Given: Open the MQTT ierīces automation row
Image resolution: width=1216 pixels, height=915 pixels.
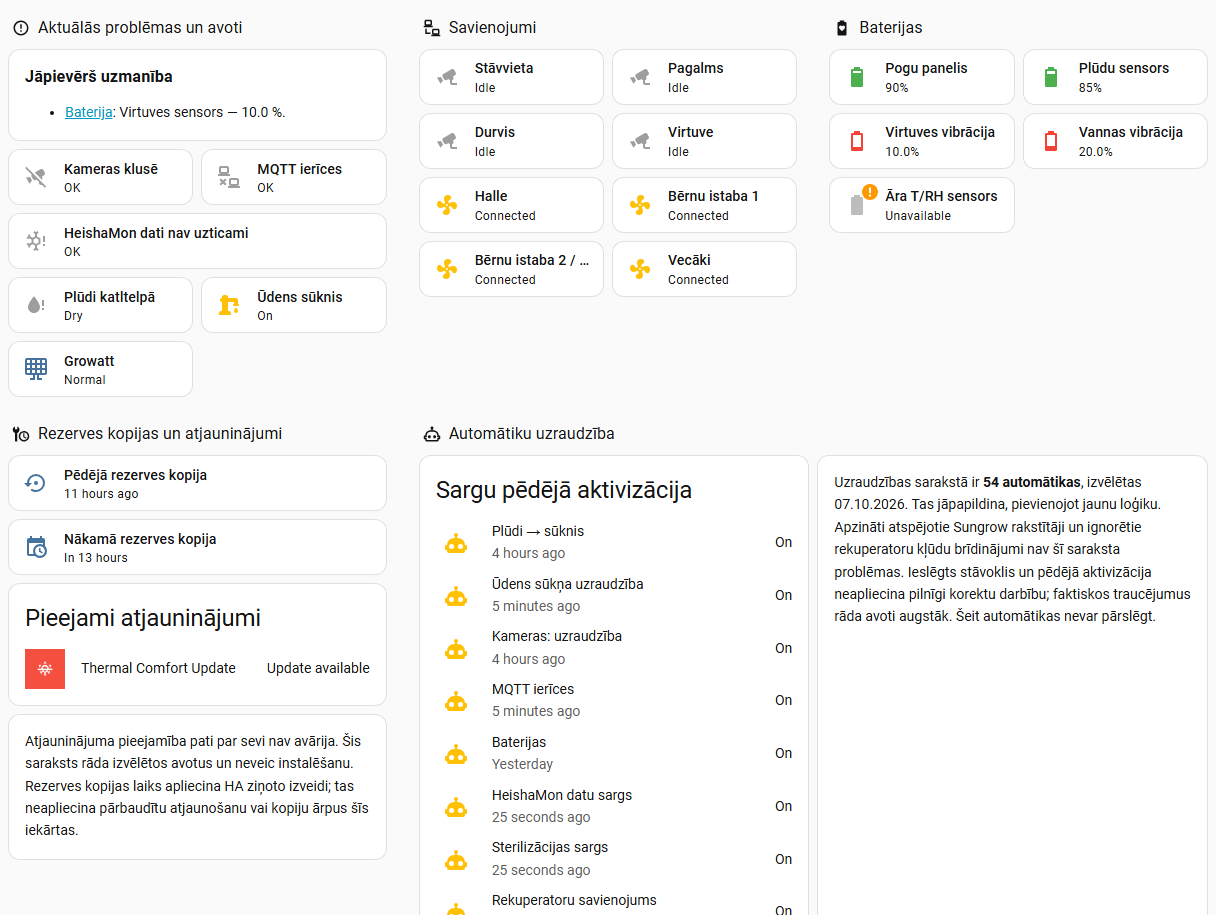Looking at the screenshot, I should click(x=614, y=700).
